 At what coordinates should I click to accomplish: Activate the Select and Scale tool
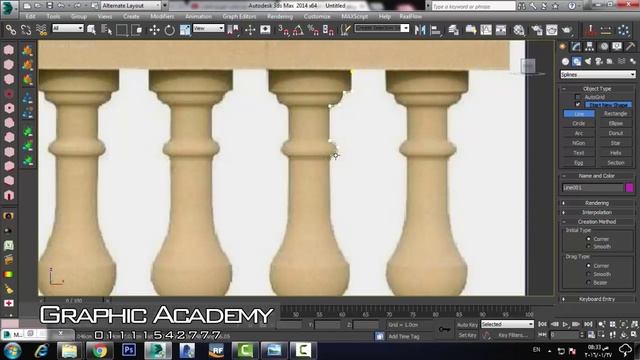185,30
